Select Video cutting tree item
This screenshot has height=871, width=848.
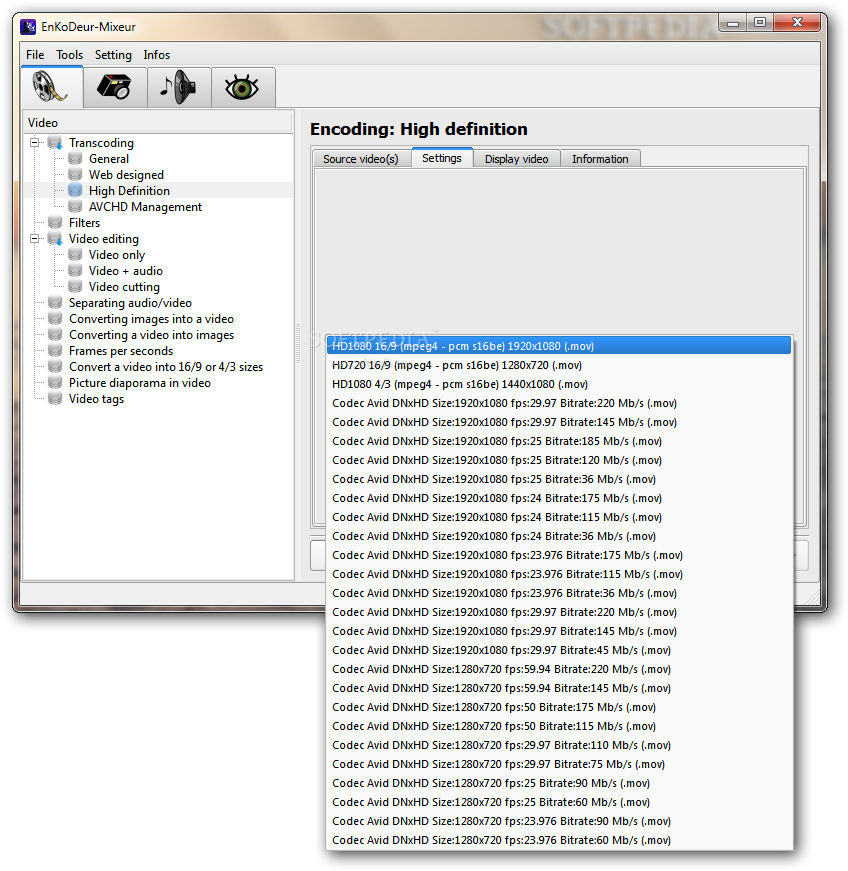point(124,287)
